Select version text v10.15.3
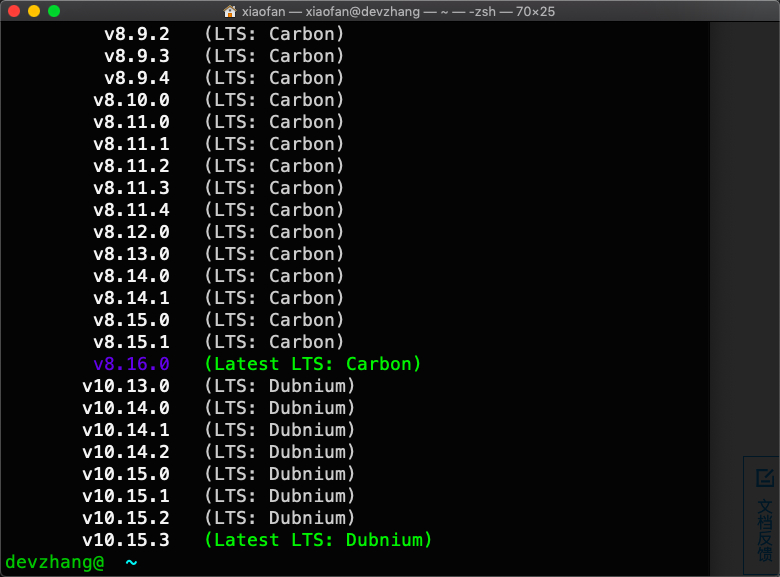780x577 pixels. (x=126, y=540)
